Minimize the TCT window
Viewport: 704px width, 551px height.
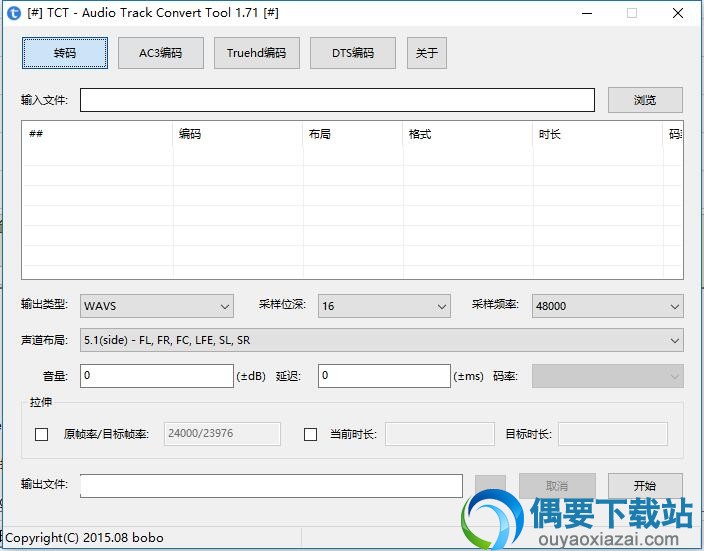coord(587,13)
